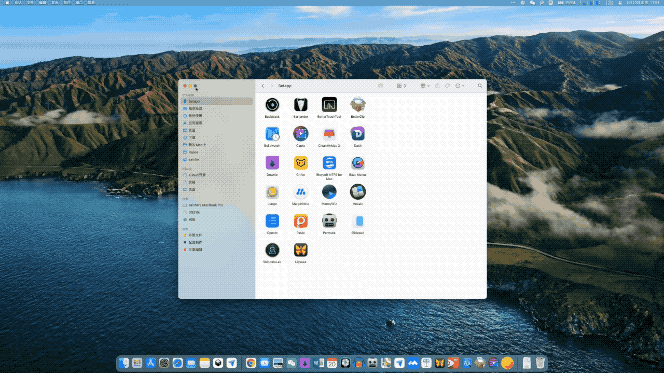The image size is (664, 373).
Task: Open Permute robot icon in the Dock
Action: tap(372, 363)
